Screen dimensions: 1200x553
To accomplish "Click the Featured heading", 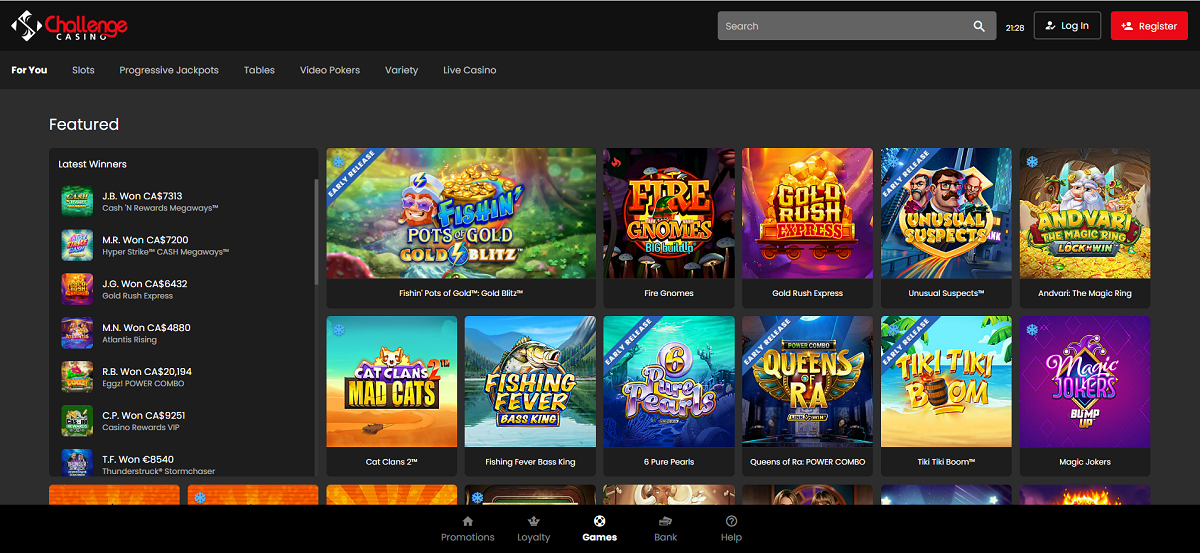I will point(84,124).
